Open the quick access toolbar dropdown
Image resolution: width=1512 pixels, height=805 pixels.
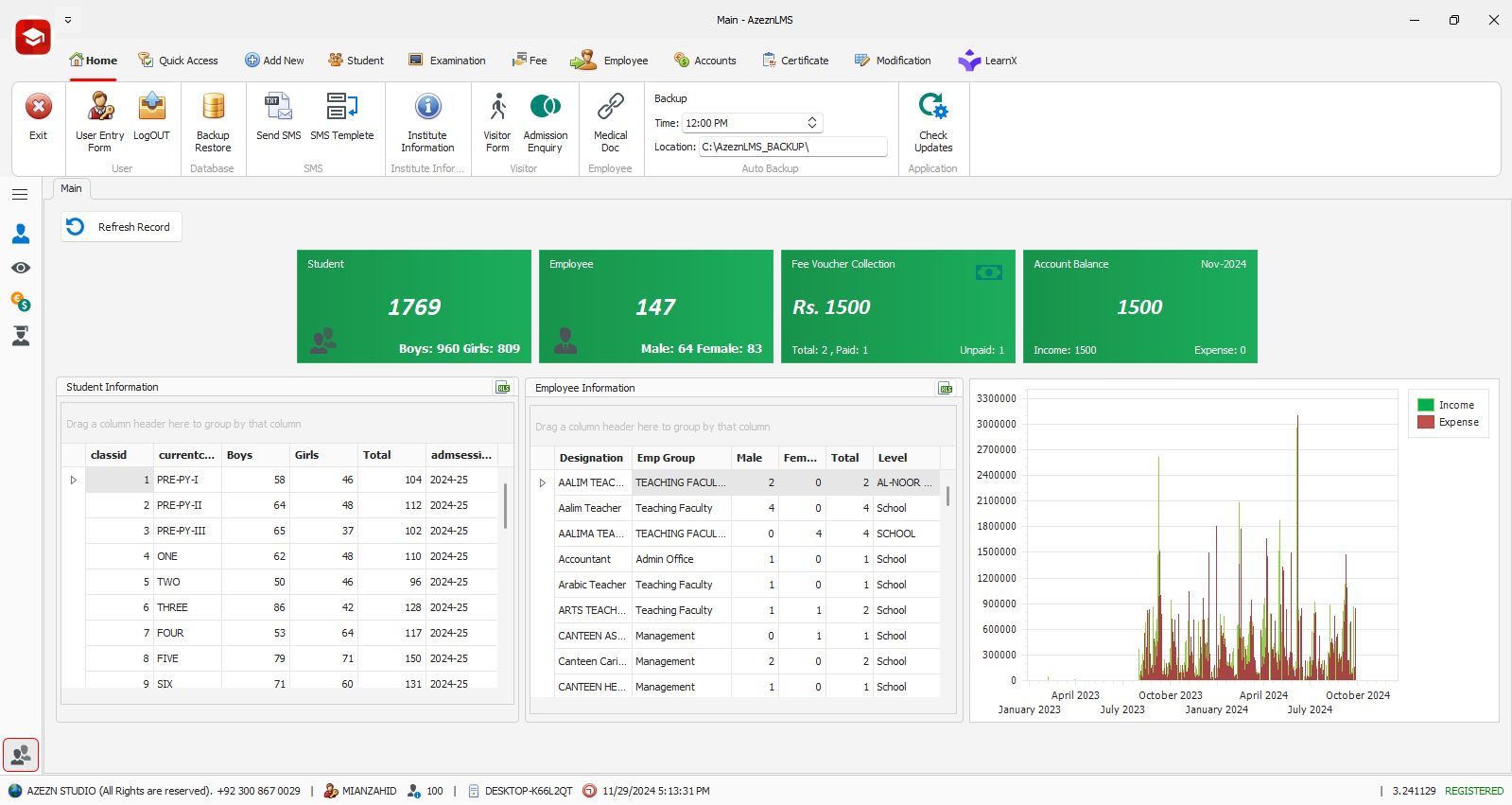(68, 20)
